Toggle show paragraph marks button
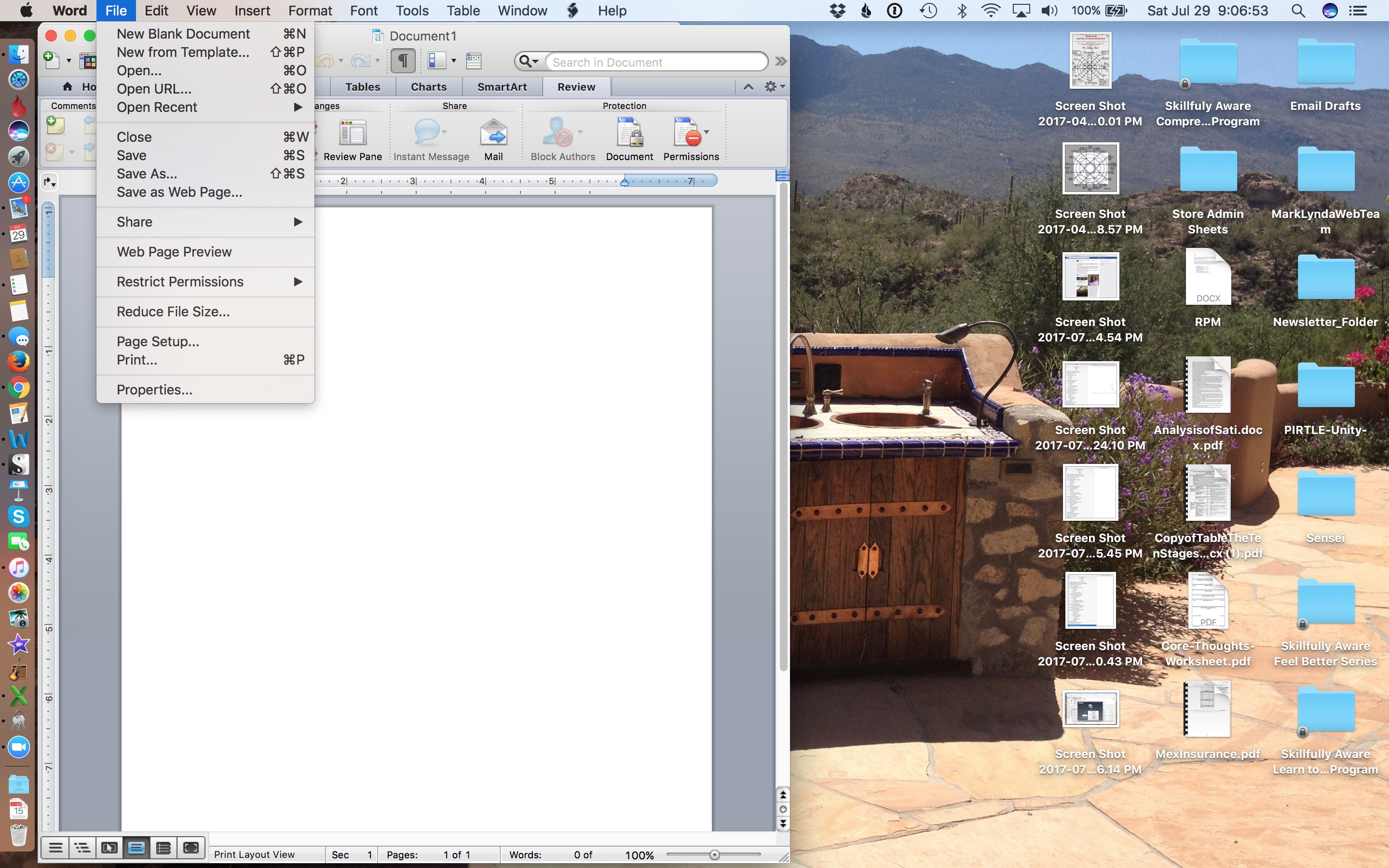This screenshot has height=868, width=1389. coord(403,61)
